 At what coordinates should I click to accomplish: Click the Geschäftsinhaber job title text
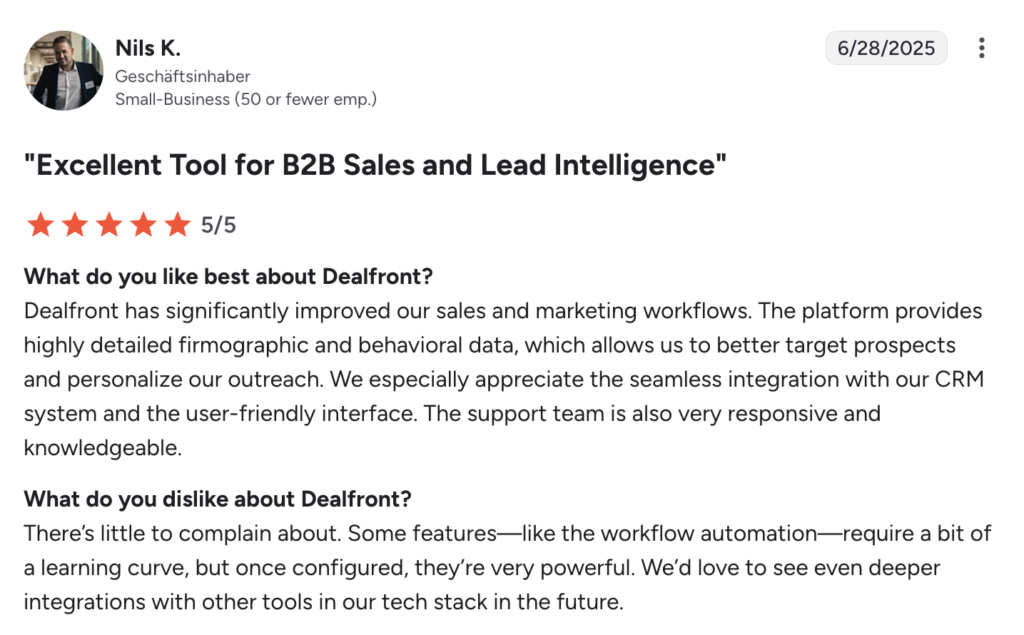(x=183, y=76)
